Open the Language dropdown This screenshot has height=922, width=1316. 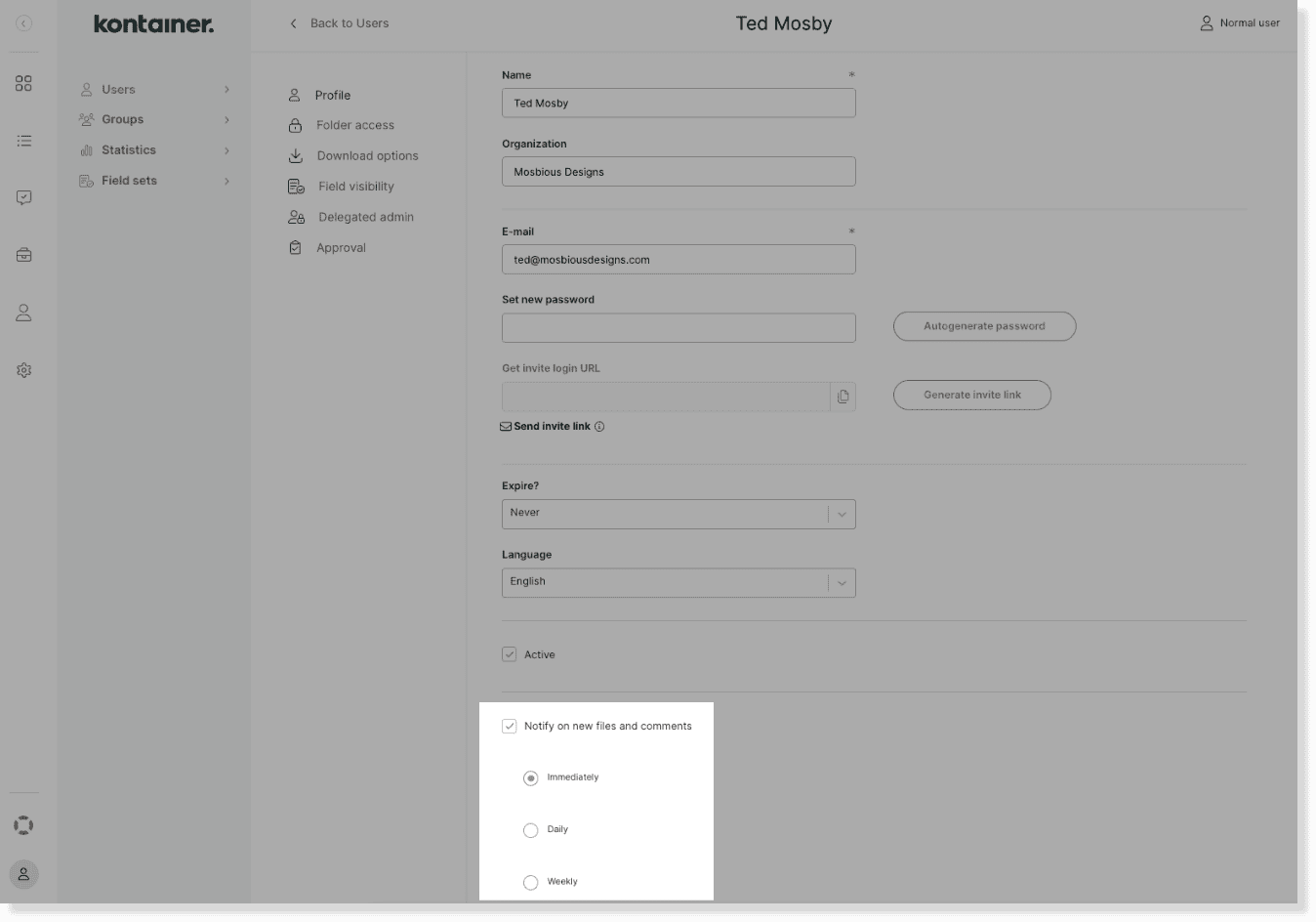click(841, 582)
